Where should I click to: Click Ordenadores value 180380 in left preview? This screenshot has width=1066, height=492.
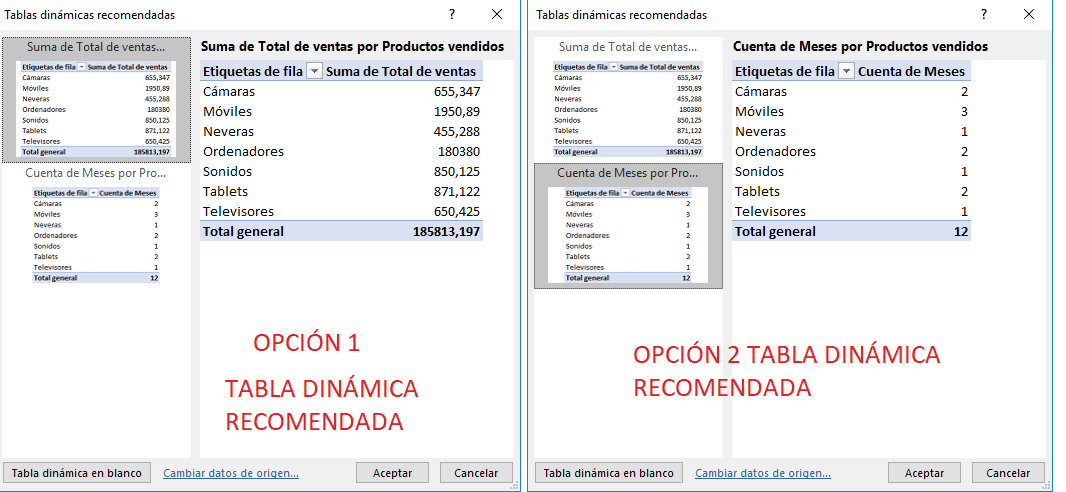tap(459, 152)
